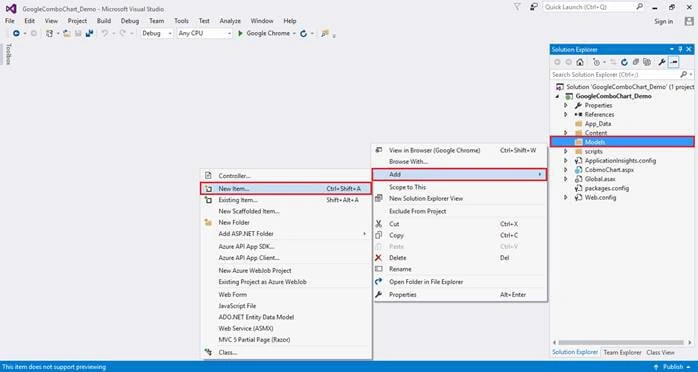Click the account avatar icon near Sign in

point(689,21)
